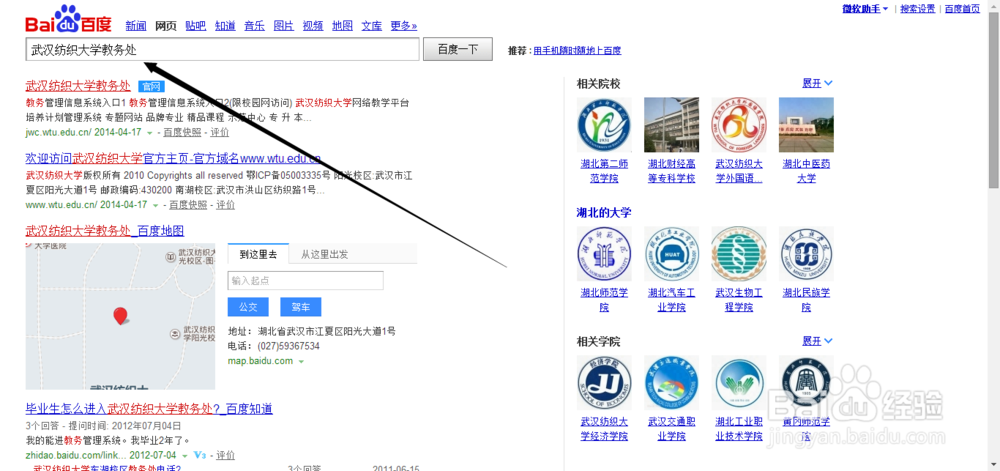Switch to 地图 search category
The width and height of the screenshot is (1000, 471).
342,26
